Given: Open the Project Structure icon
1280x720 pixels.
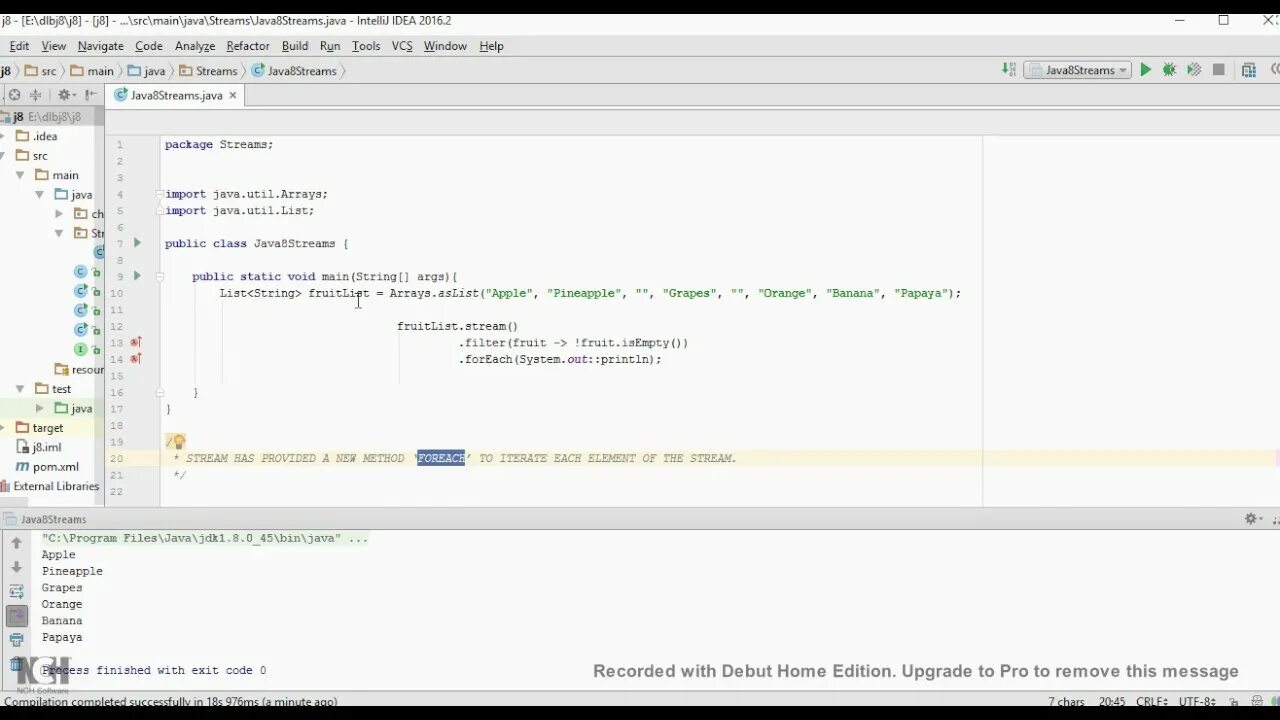Looking at the screenshot, I should (1249, 70).
